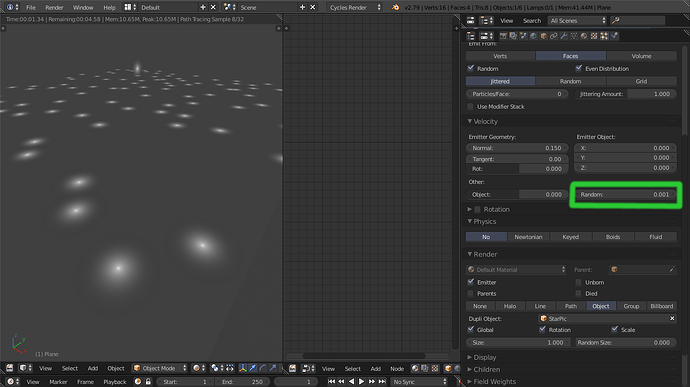Open the Render menu in top bar
Screen dimensions: 690x387
(54, 7)
